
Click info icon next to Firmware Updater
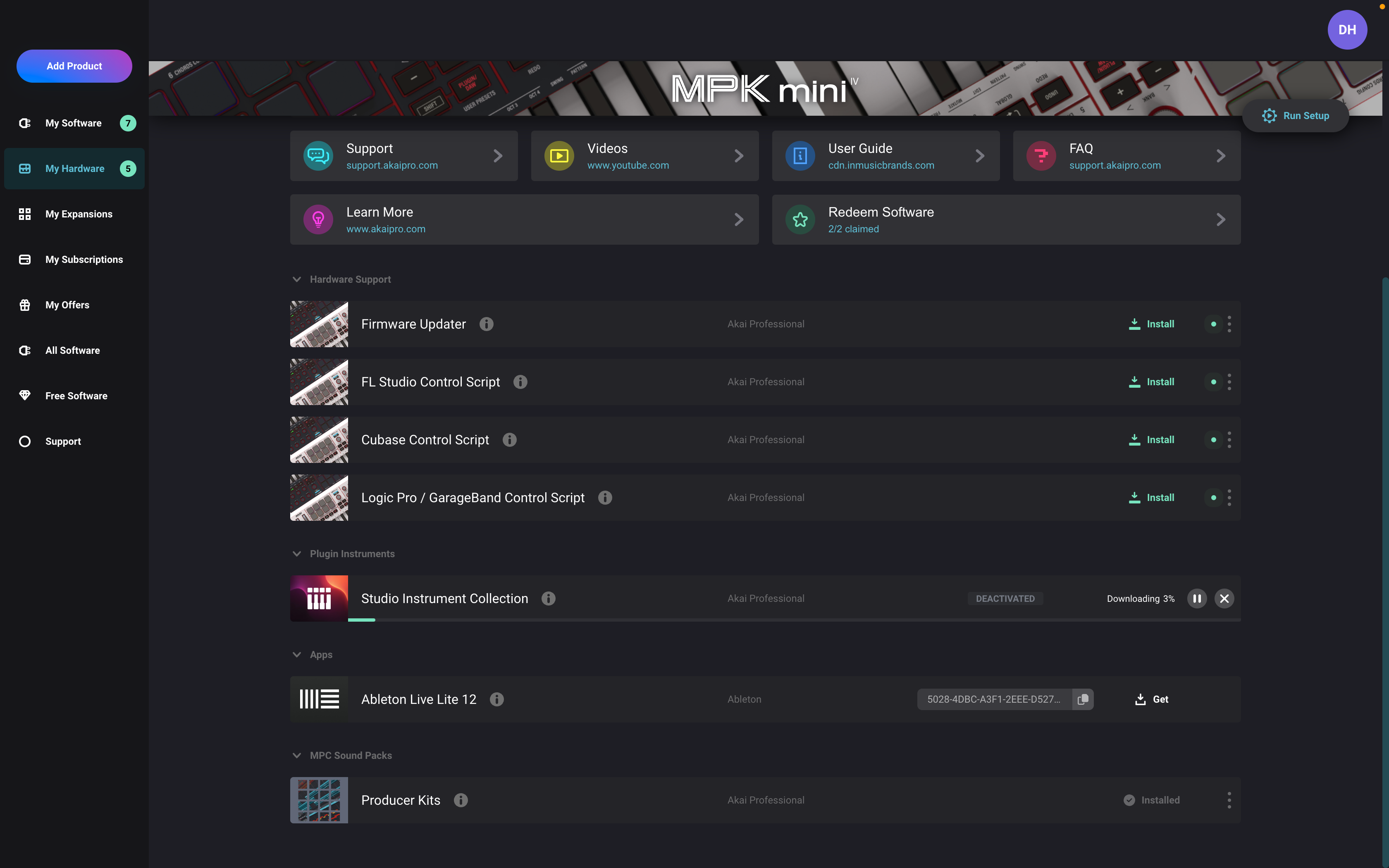pyautogui.click(x=486, y=324)
